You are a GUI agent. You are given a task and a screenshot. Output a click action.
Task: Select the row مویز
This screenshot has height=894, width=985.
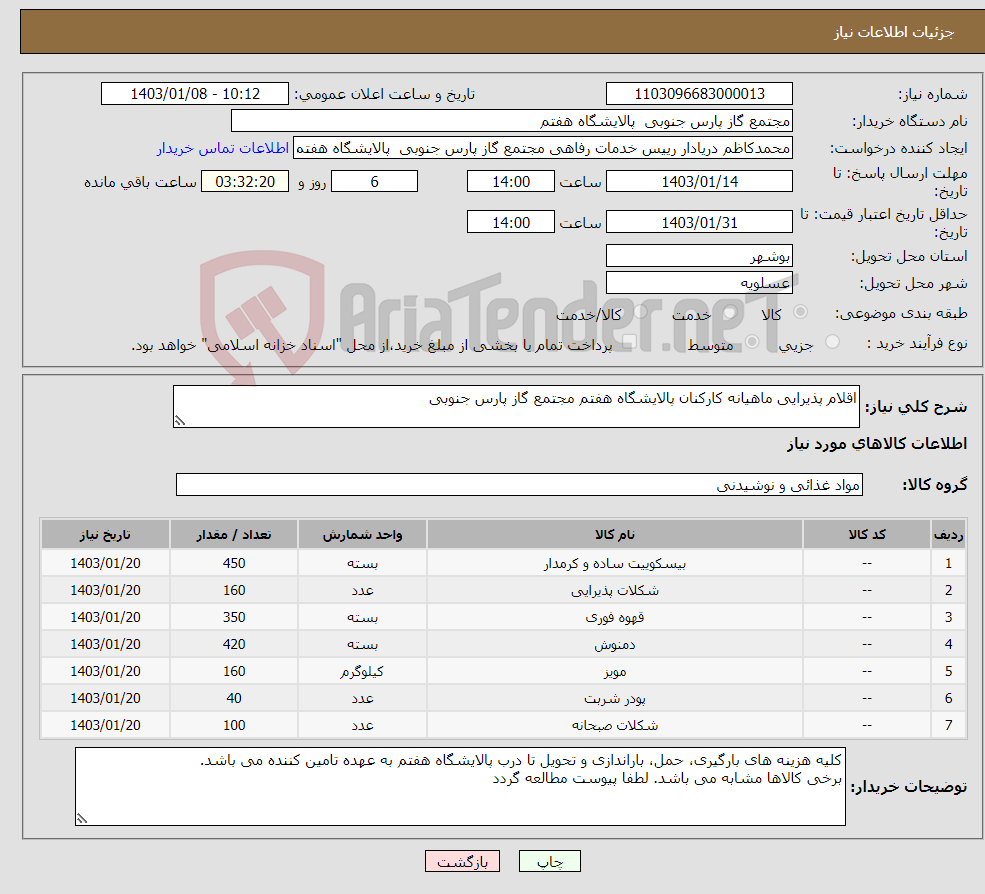point(503,672)
